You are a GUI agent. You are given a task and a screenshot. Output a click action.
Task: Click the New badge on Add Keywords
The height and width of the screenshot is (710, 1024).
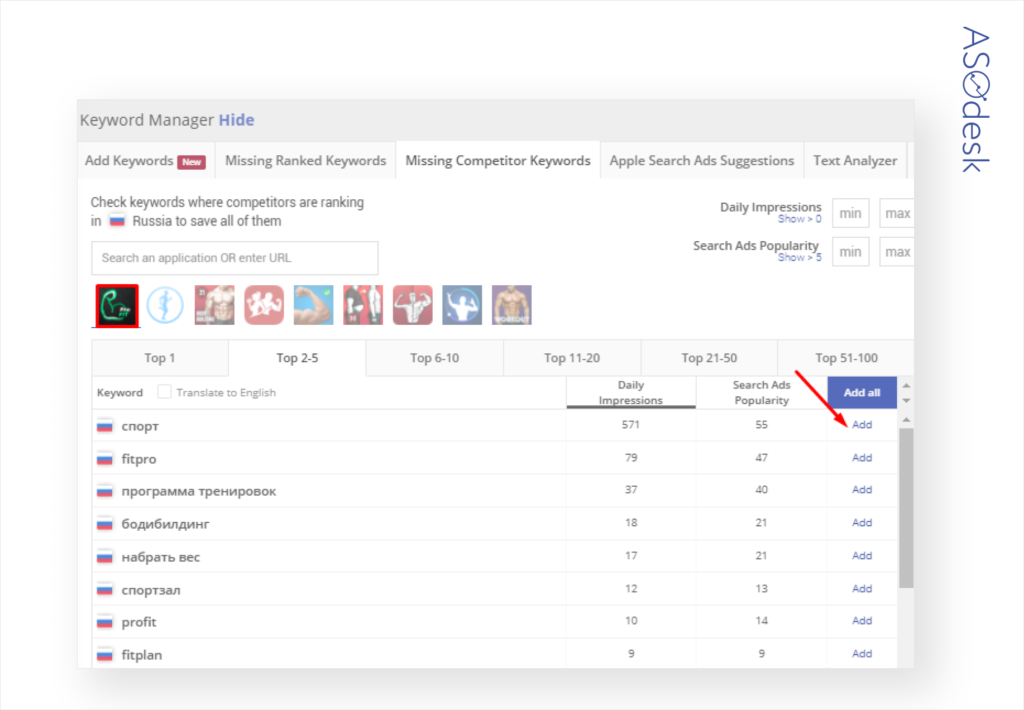[x=192, y=162]
